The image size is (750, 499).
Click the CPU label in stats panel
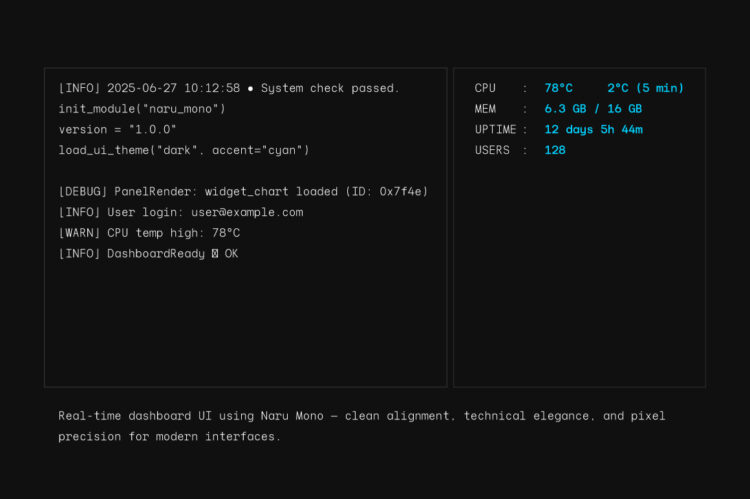[x=485, y=88]
